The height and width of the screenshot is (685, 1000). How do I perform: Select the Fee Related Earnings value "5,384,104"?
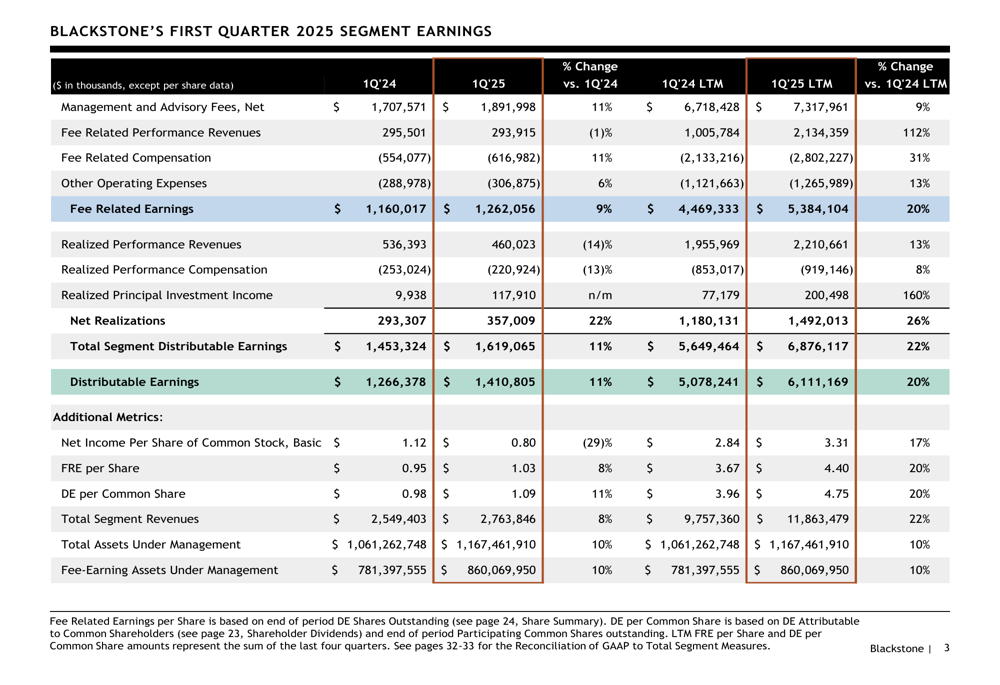[x=818, y=209]
